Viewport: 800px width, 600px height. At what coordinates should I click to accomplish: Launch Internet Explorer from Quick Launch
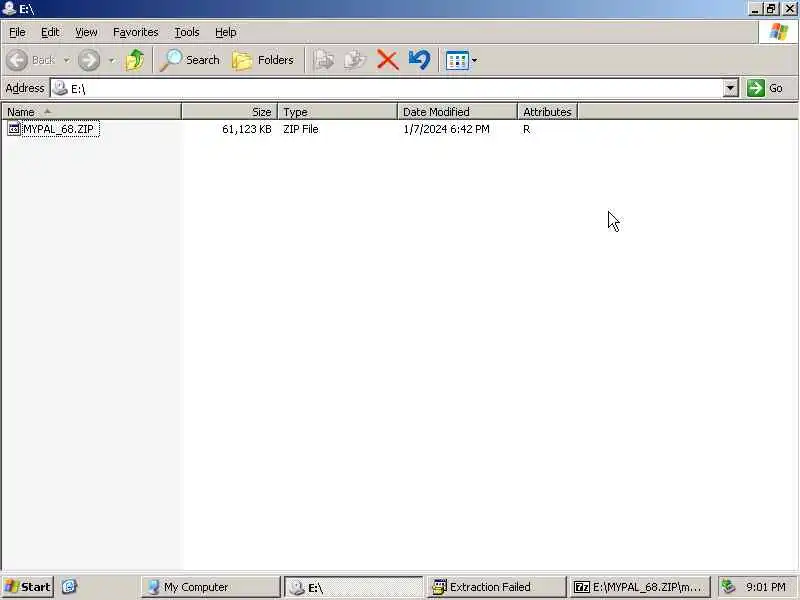[x=69, y=587]
